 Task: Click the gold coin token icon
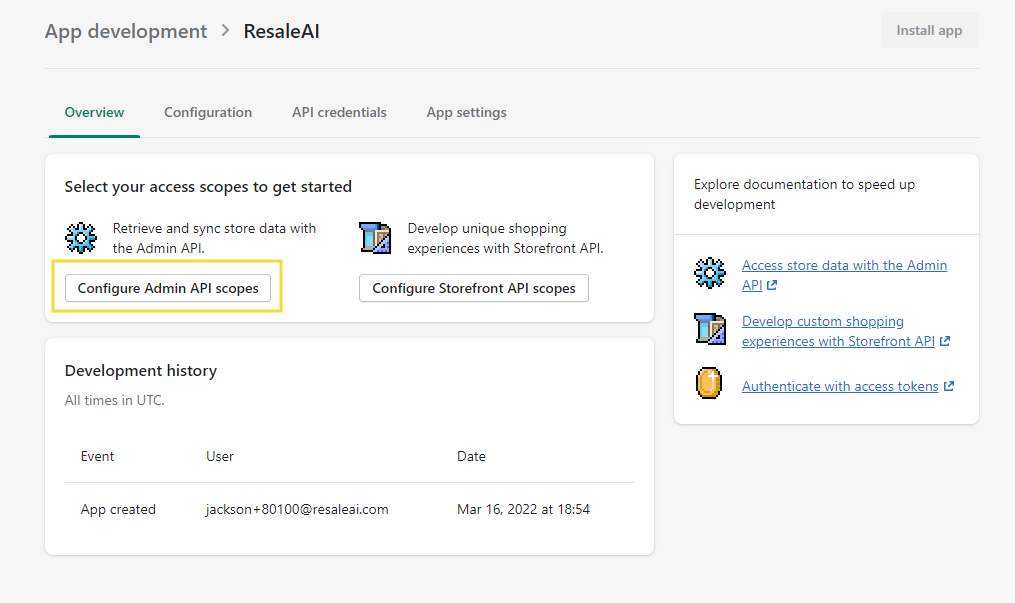click(x=709, y=383)
